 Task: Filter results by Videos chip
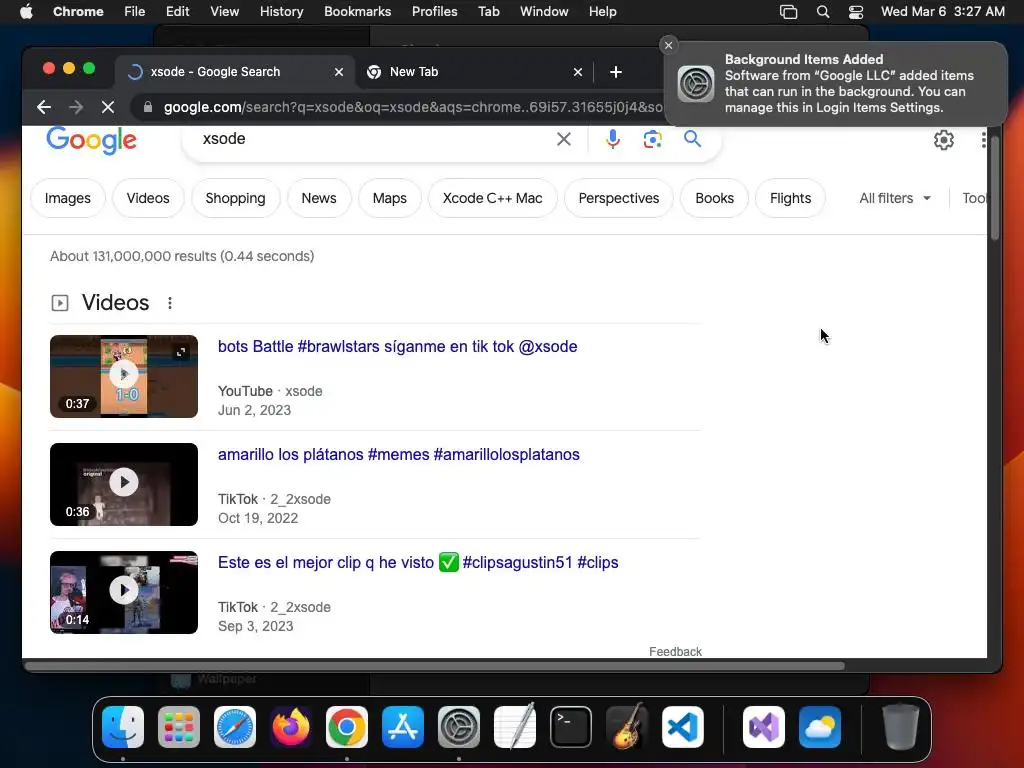pyautogui.click(x=148, y=198)
